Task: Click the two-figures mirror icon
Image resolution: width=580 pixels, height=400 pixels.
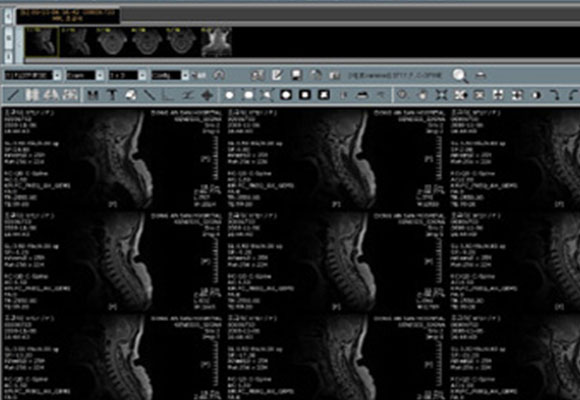Action: point(51,95)
